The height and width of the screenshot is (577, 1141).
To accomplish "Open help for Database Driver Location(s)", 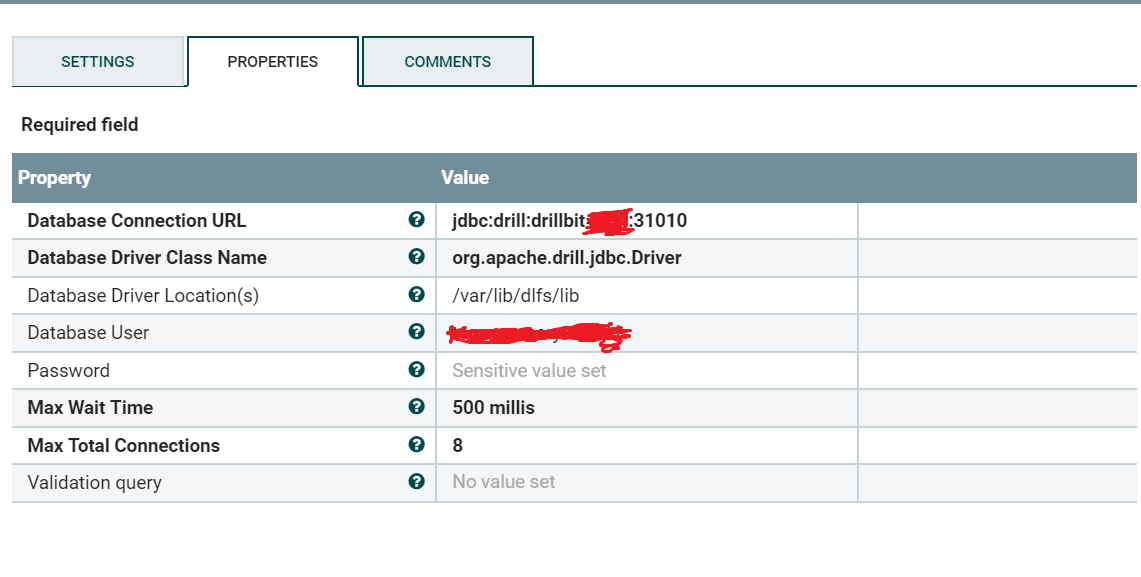I will (417, 295).
